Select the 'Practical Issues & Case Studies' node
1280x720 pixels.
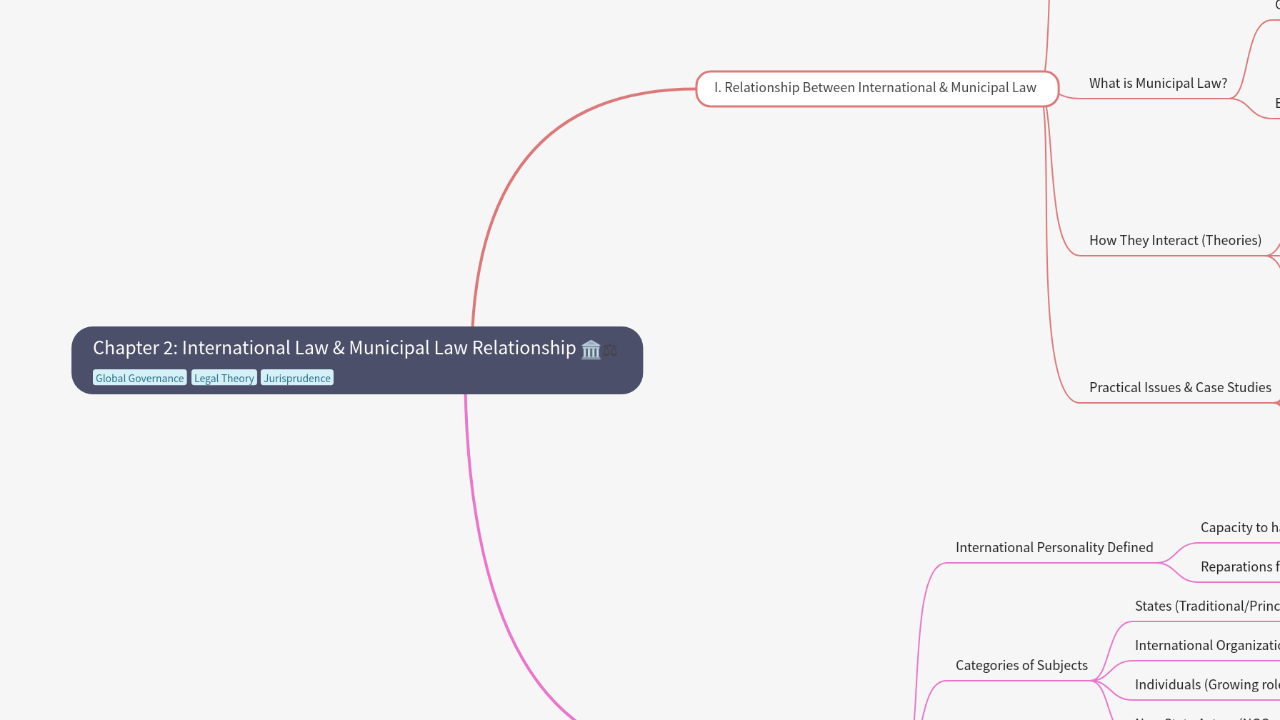pos(1180,387)
